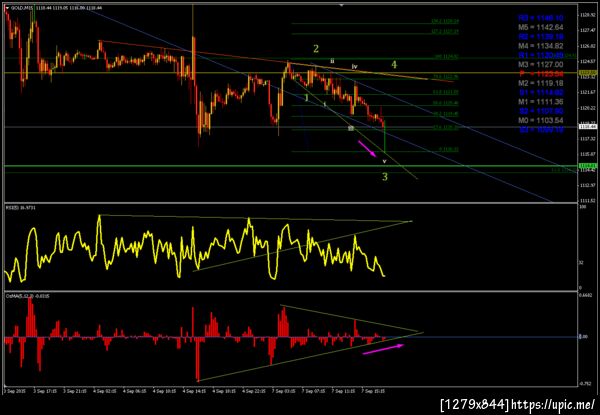Select the red P pivot level label
This screenshot has width=600, height=415.
(x=541, y=74)
